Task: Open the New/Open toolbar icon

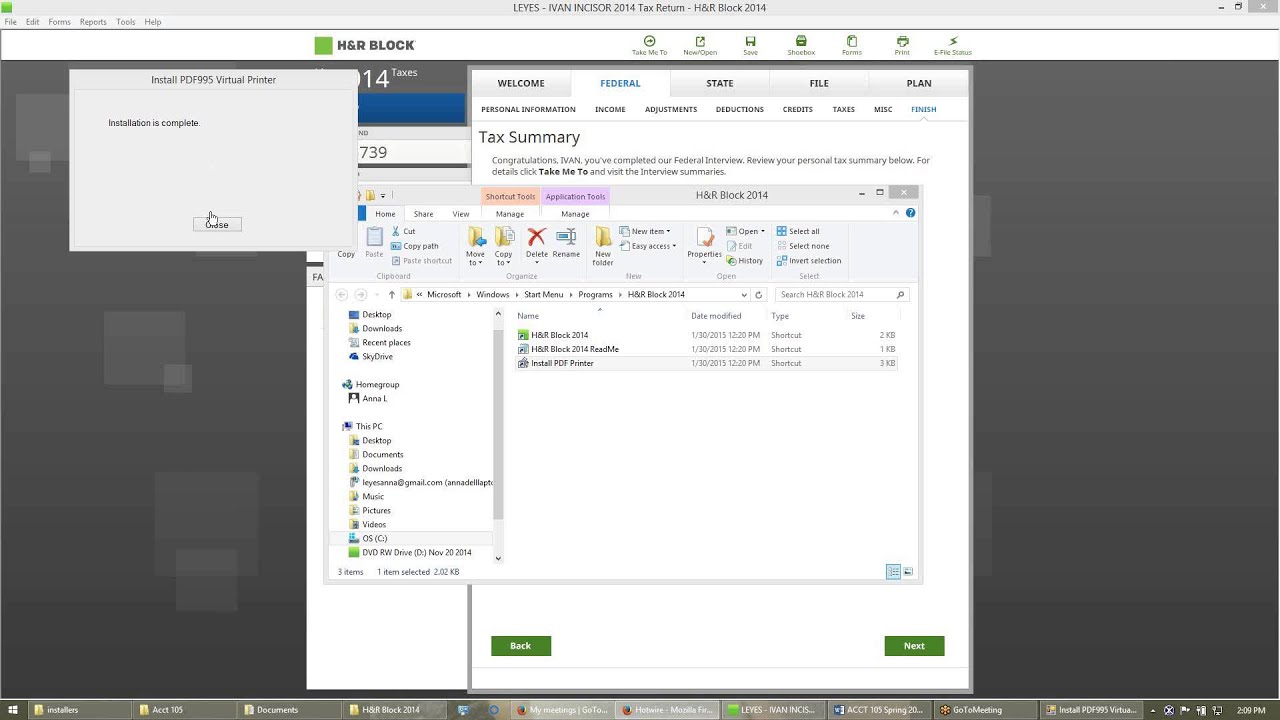Action: [x=700, y=45]
